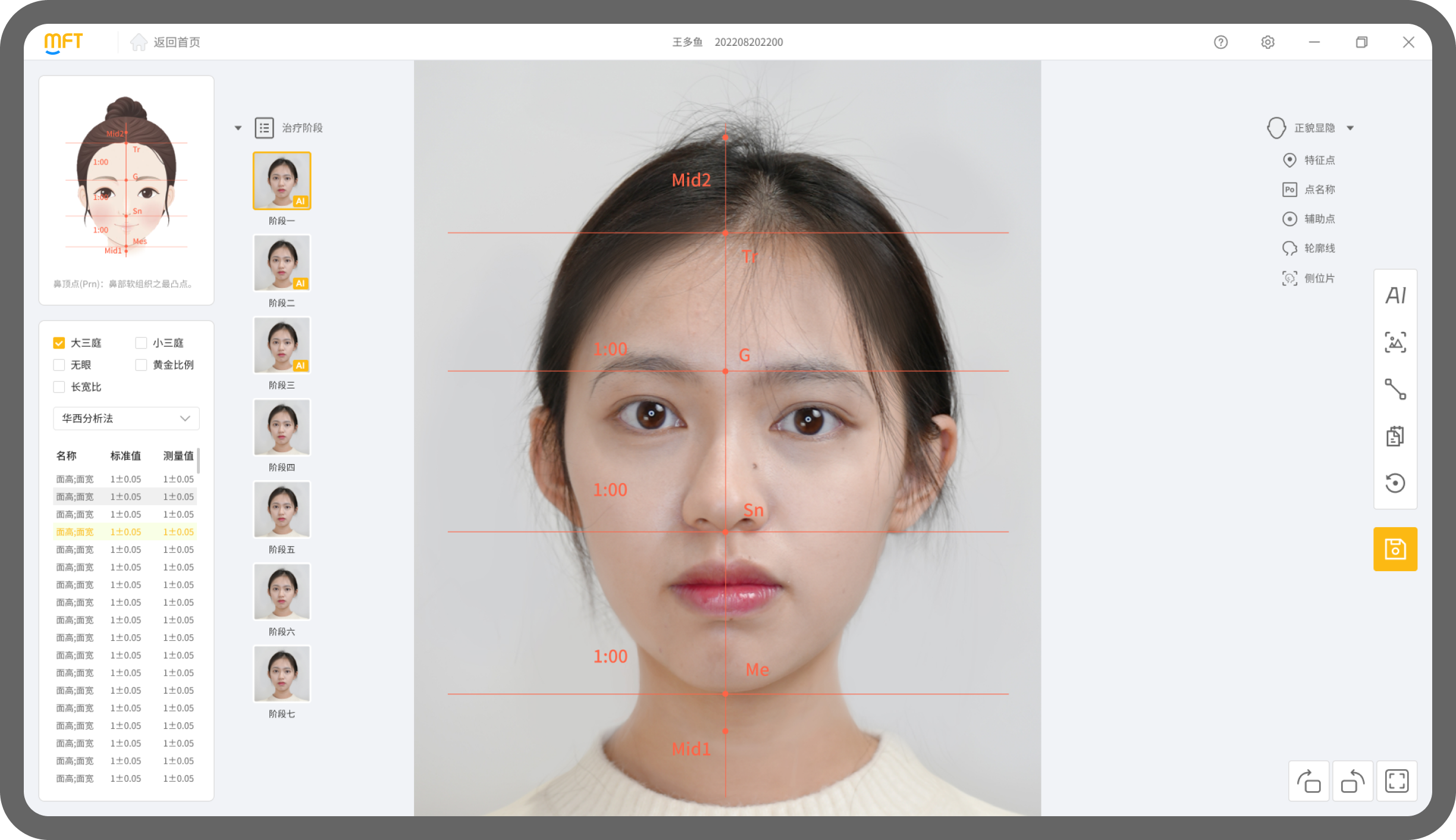Uncheck the 大三庭 checkbox
Viewport: 1456px width, 840px height.
[x=59, y=343]
